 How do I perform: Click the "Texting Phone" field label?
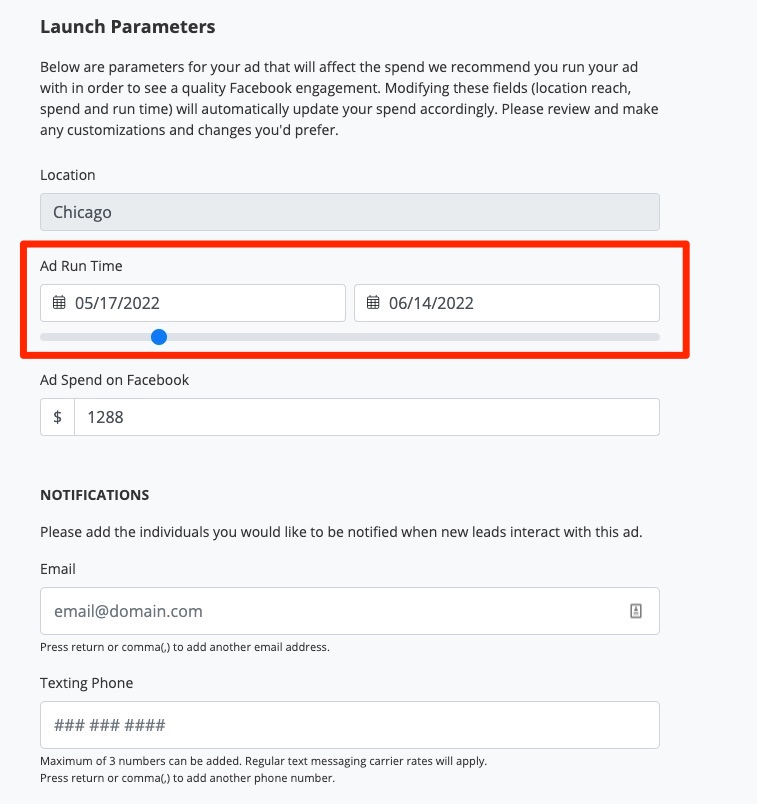(x=86, y=683)
